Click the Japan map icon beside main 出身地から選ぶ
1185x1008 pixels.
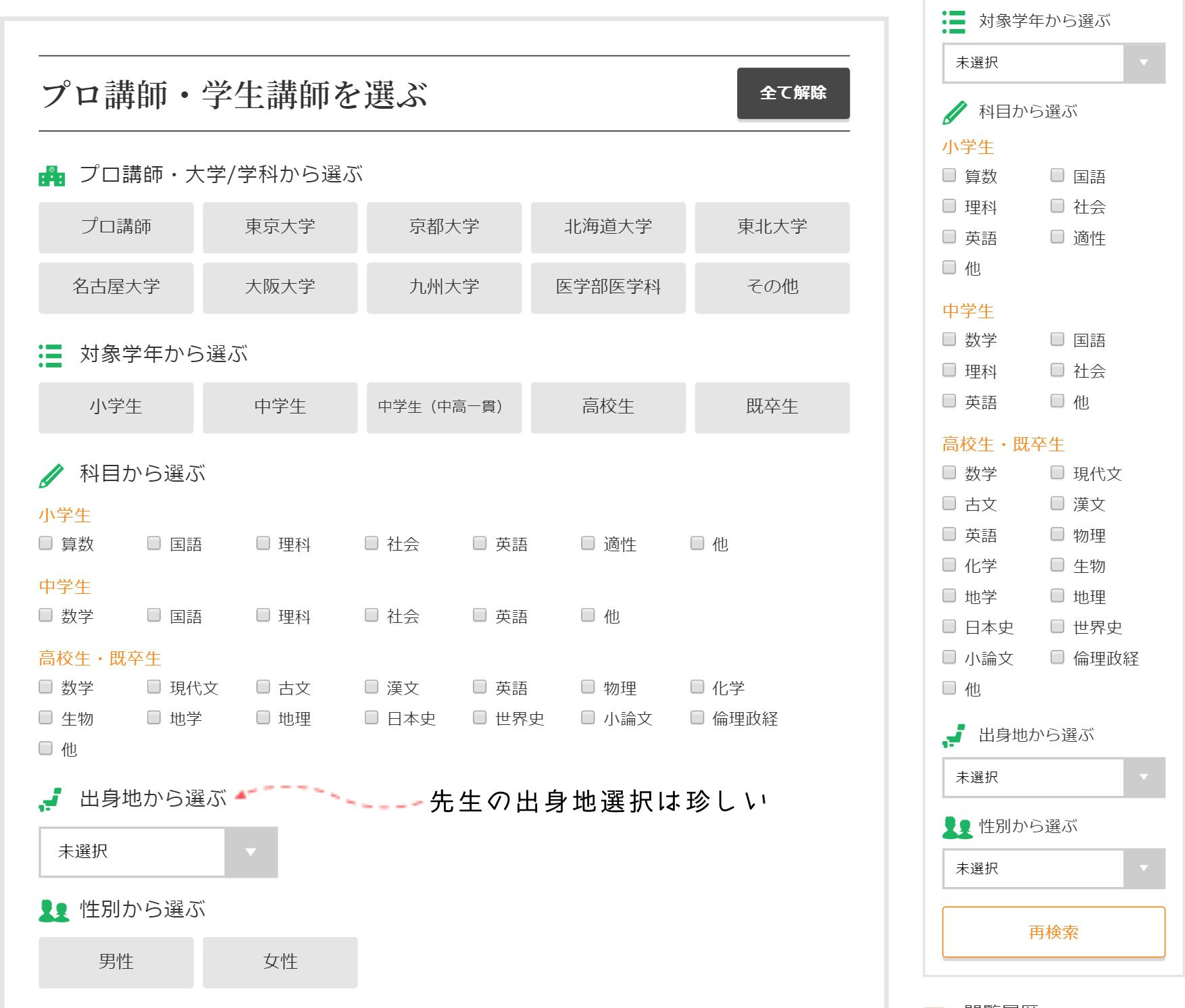[51, 799]
